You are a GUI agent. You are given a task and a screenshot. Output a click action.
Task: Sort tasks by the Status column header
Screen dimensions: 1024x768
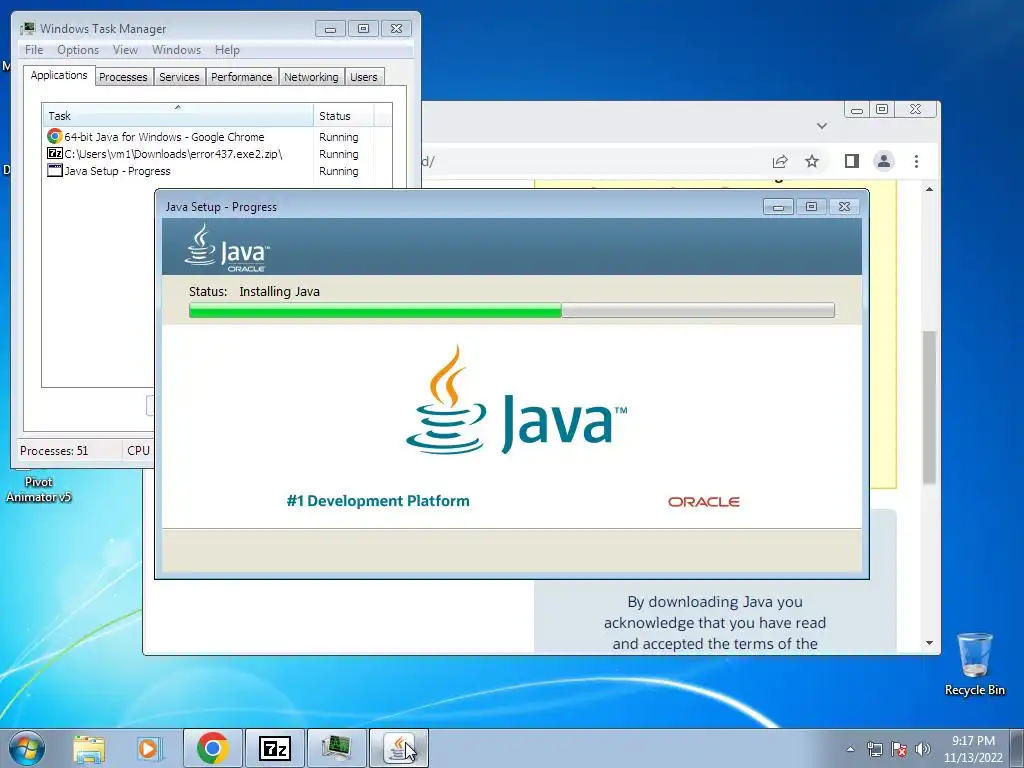click(x=343, y=116)
